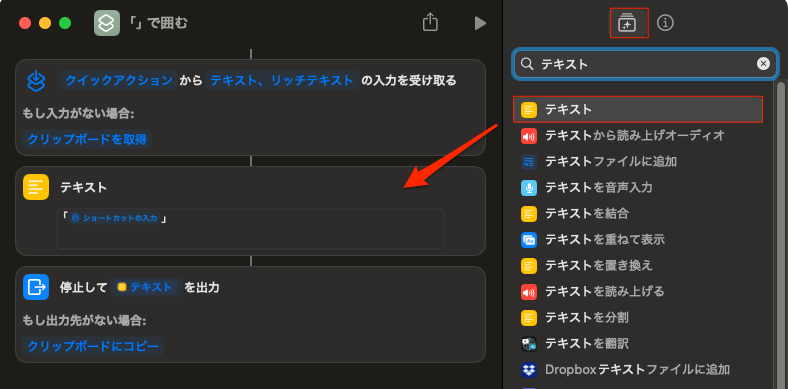Show shortcut details info icon

(x=665, y=23)
